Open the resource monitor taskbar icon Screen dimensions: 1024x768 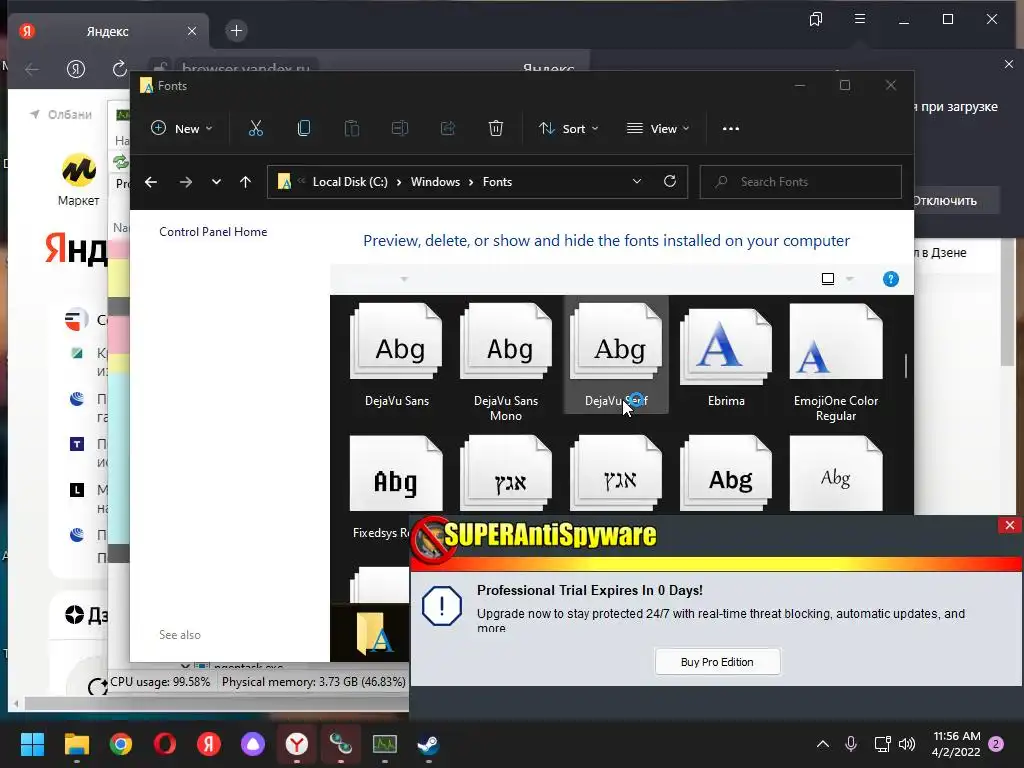385,744
